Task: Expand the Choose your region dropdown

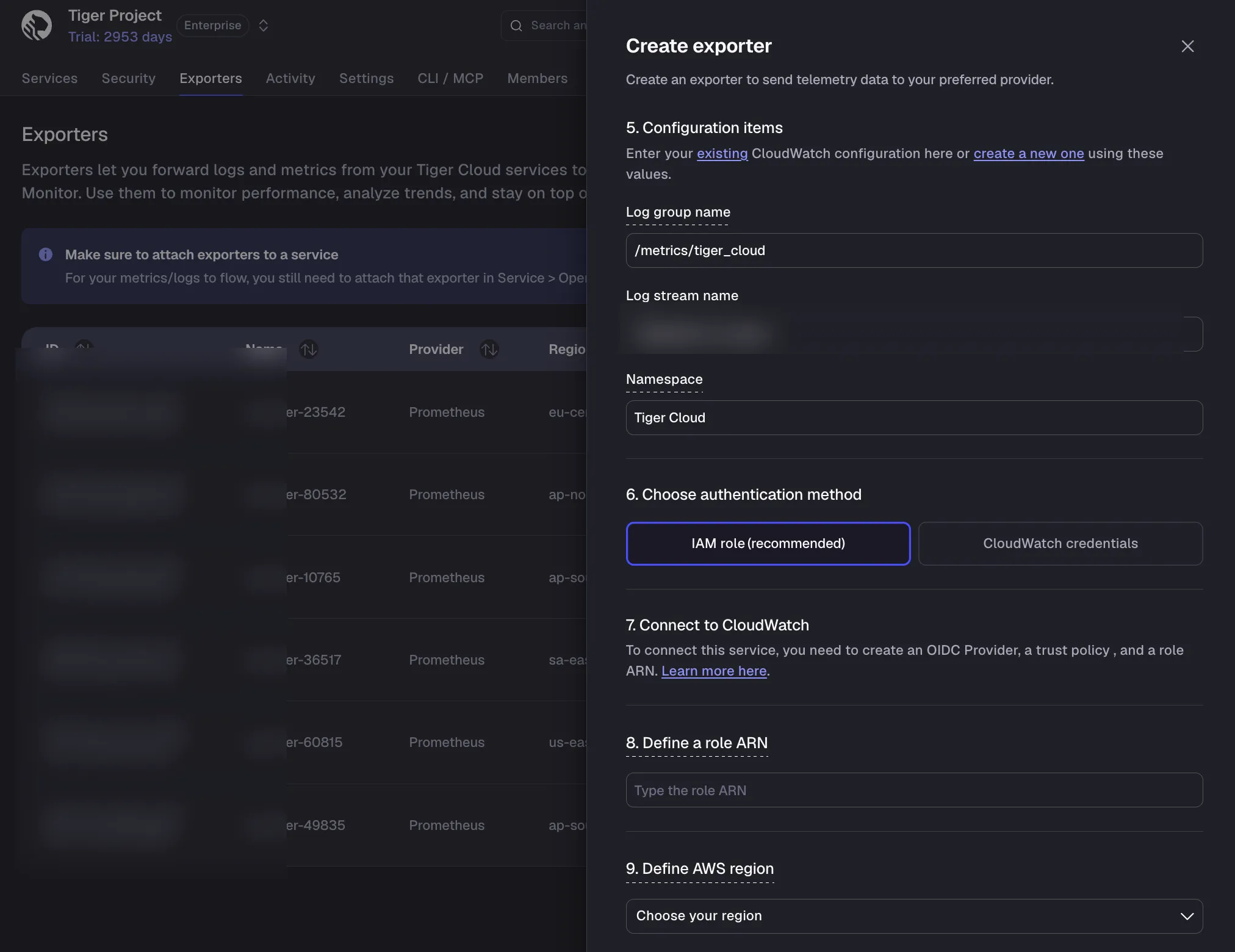Action: [914, 915]
